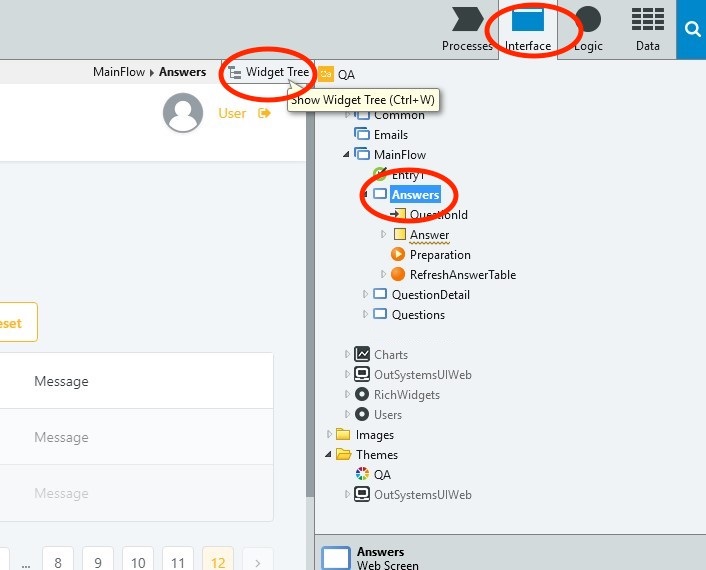Collapse the Themes folder
Image resolution: width=706 pixels, height=570 pixels.
point(328,454)
